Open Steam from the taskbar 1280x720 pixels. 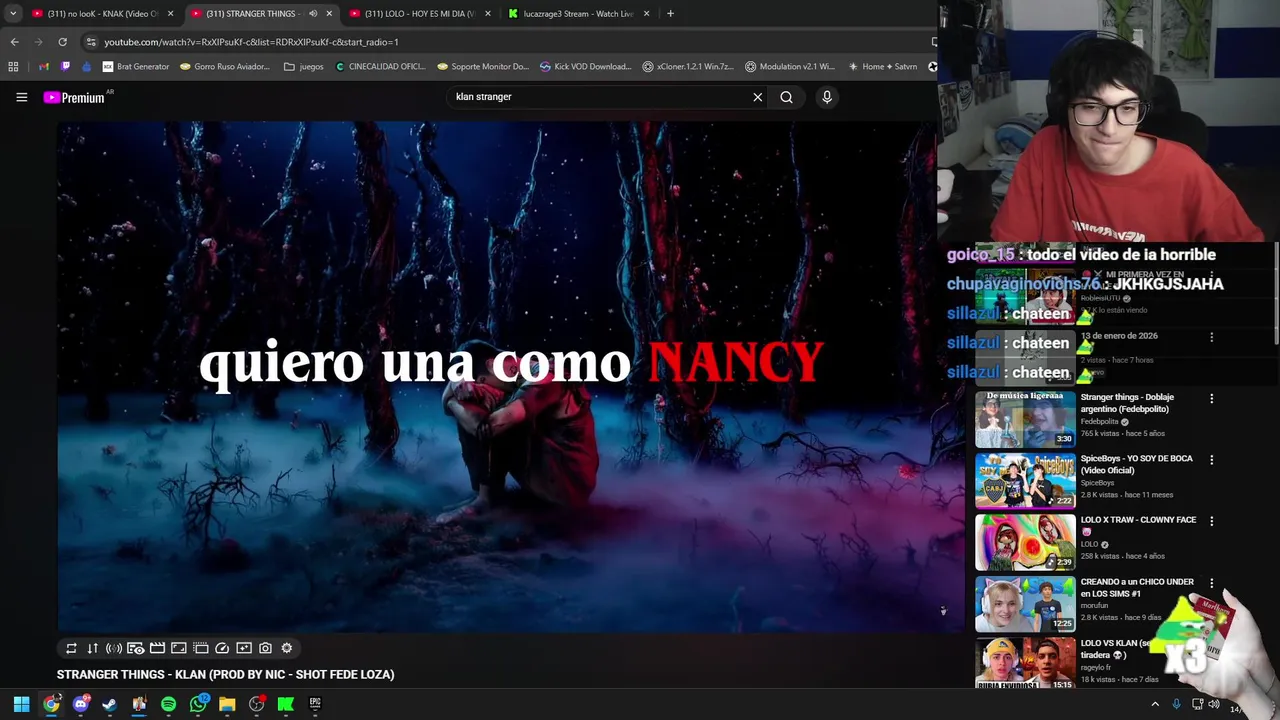[110, 704]
